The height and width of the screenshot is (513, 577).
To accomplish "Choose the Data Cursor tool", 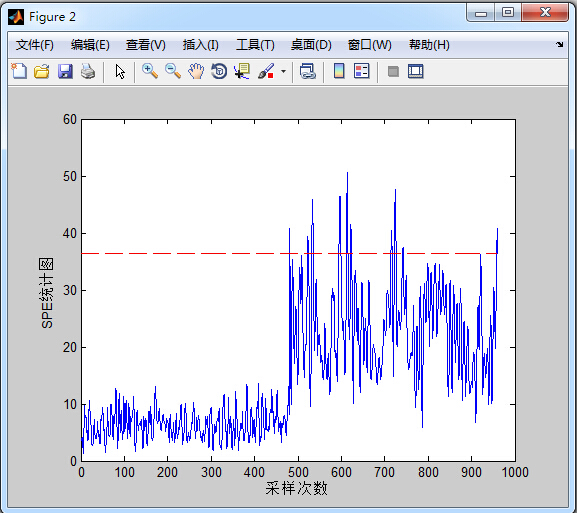I will 242,71.
